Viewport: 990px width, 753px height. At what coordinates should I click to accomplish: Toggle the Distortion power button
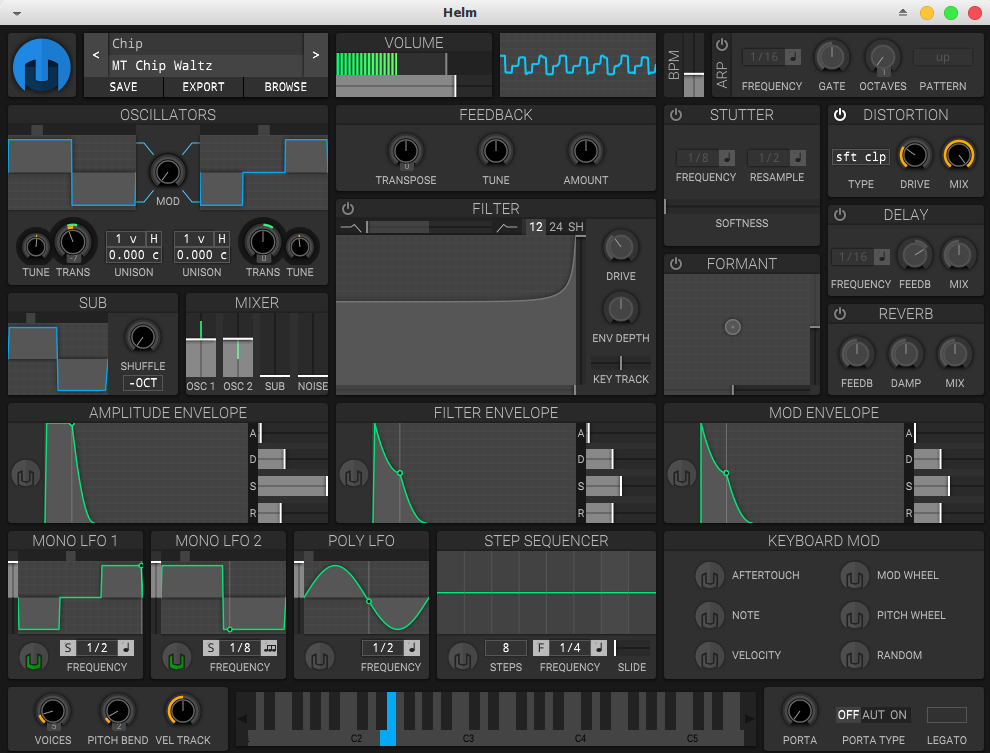pyautogui.click(x=840, y=115)
